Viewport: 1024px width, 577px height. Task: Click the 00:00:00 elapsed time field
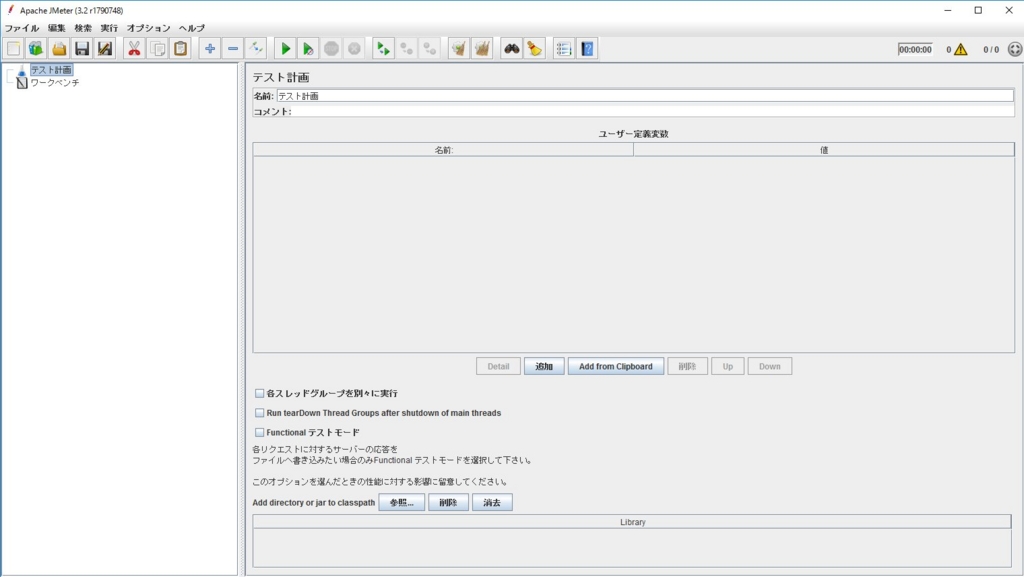(915, 50)
